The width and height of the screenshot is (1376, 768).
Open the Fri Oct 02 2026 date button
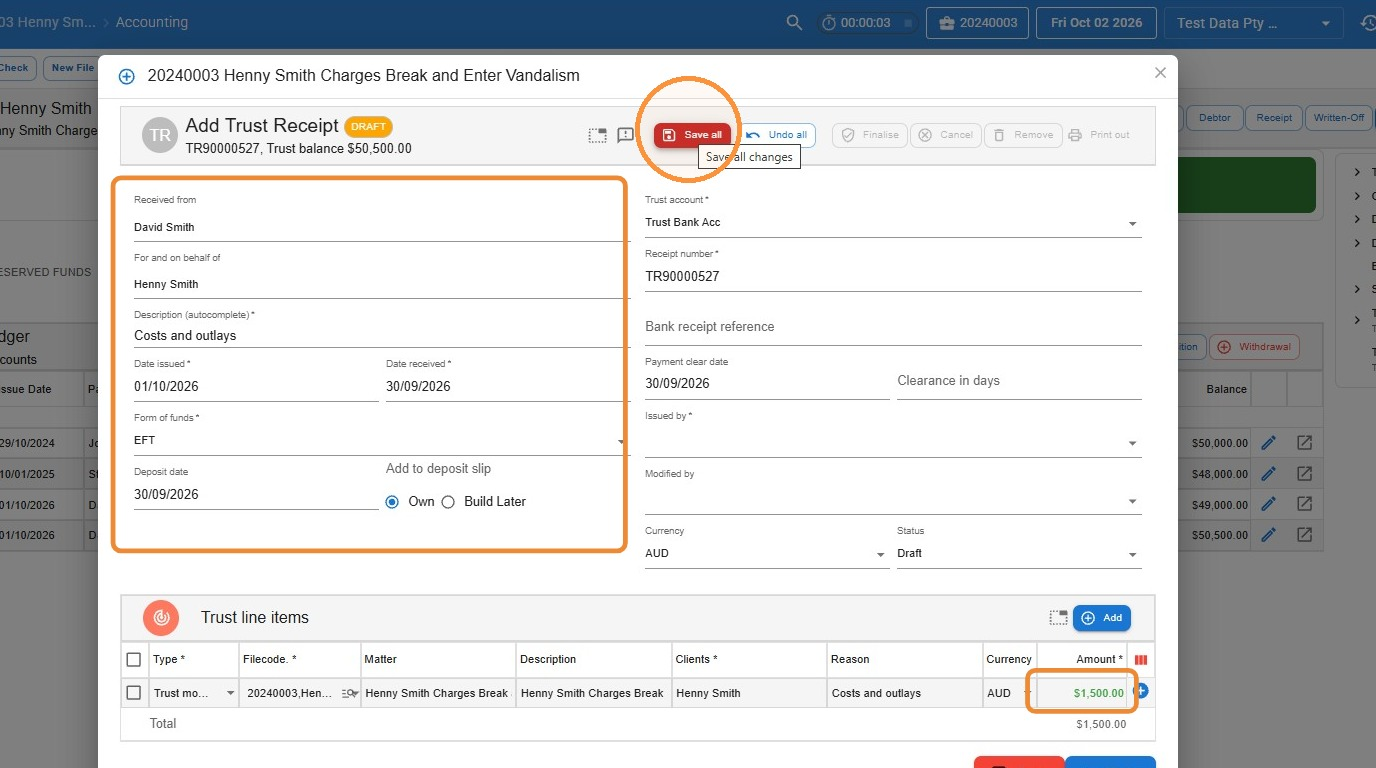[x=1096, y=22]
